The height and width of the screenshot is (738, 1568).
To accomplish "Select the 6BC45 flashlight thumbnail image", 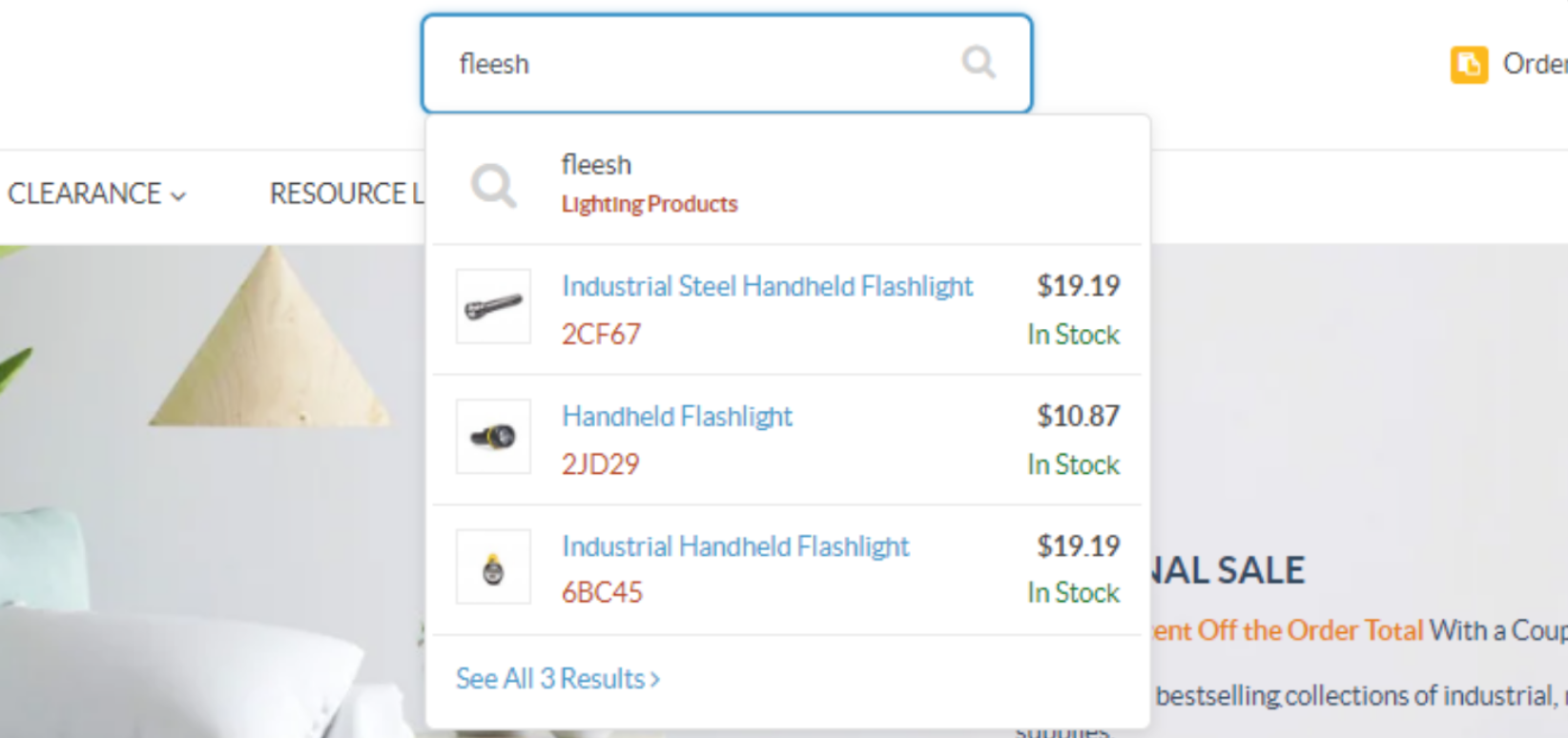I will tap(493, 566).
